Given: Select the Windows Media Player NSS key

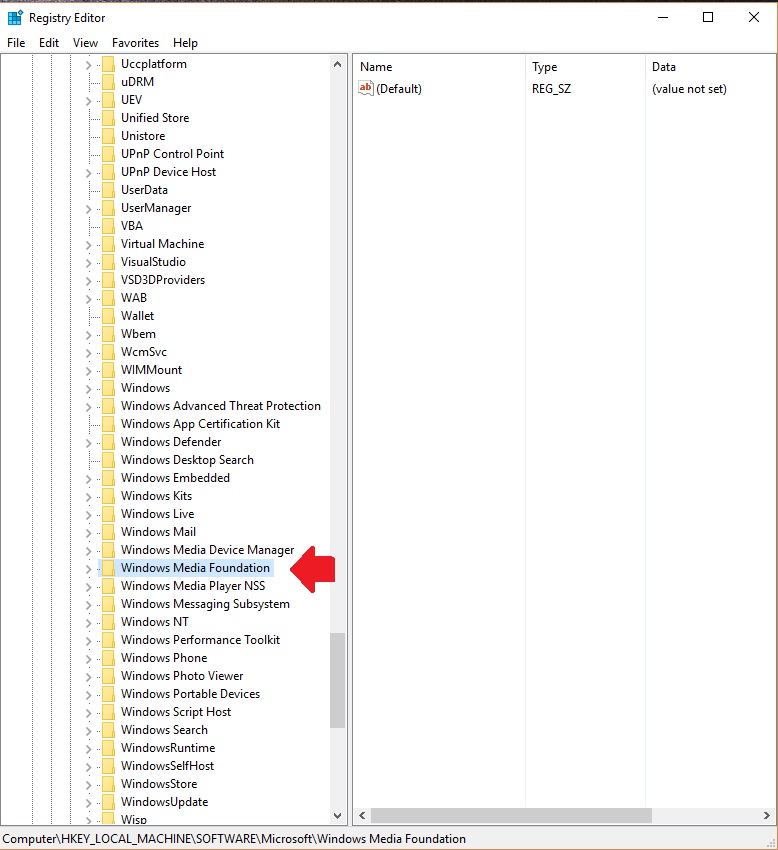Looking at the screenshot, I should pos(193,586).
